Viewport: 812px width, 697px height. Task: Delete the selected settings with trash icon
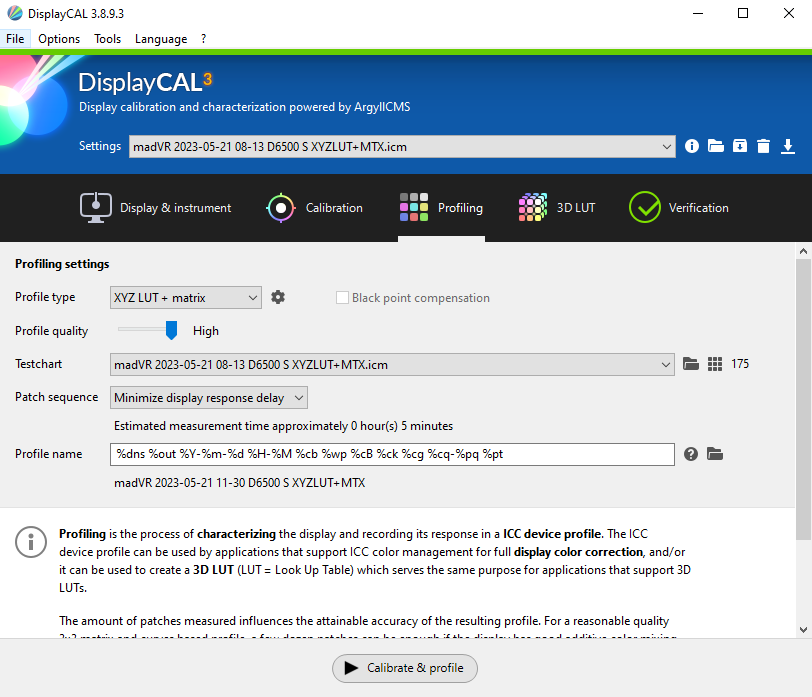763,146
